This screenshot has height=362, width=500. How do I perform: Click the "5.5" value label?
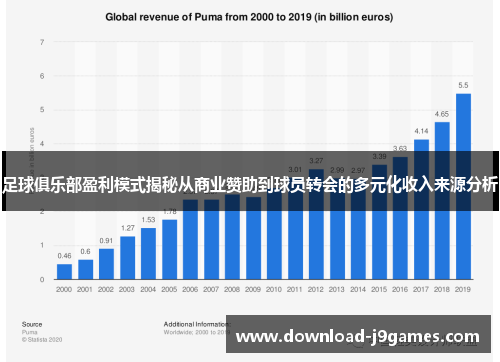pos(463,85)
